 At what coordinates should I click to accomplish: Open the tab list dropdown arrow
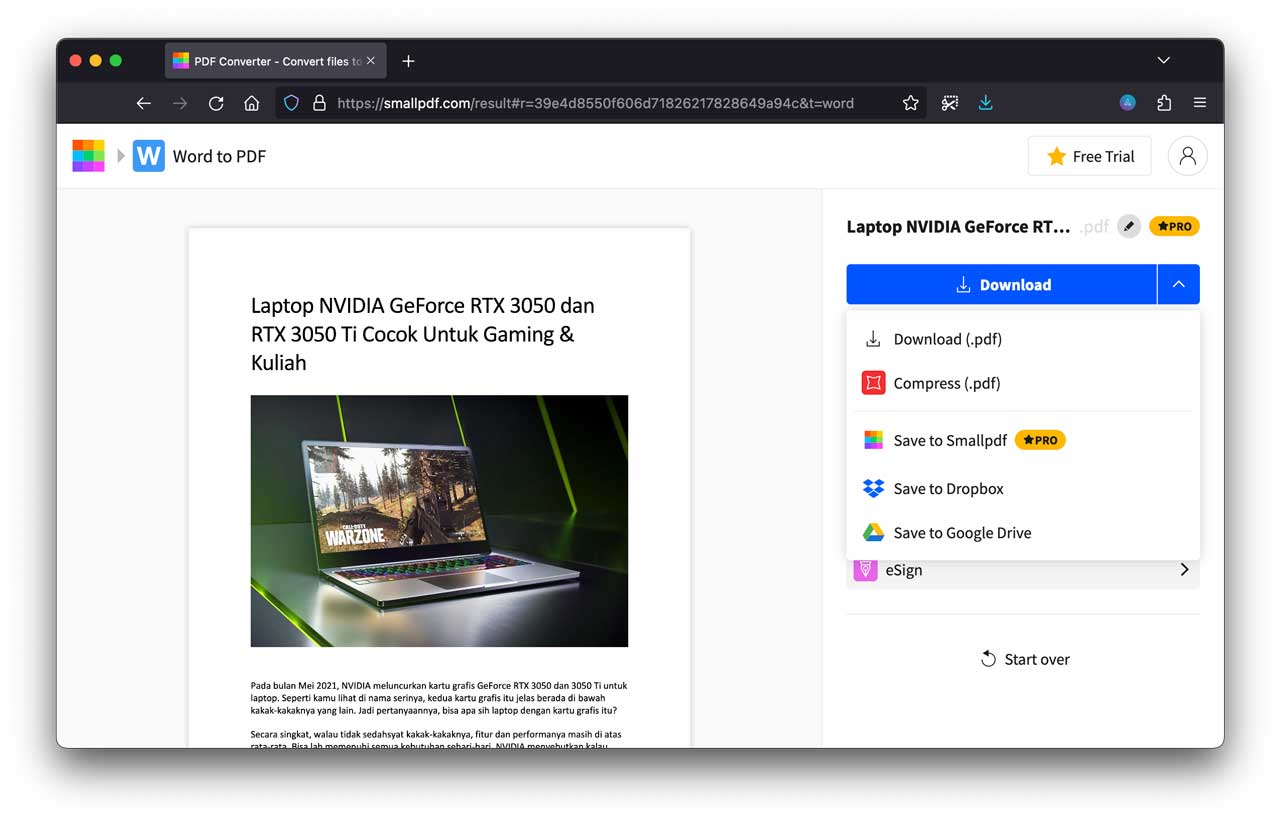1164,61
